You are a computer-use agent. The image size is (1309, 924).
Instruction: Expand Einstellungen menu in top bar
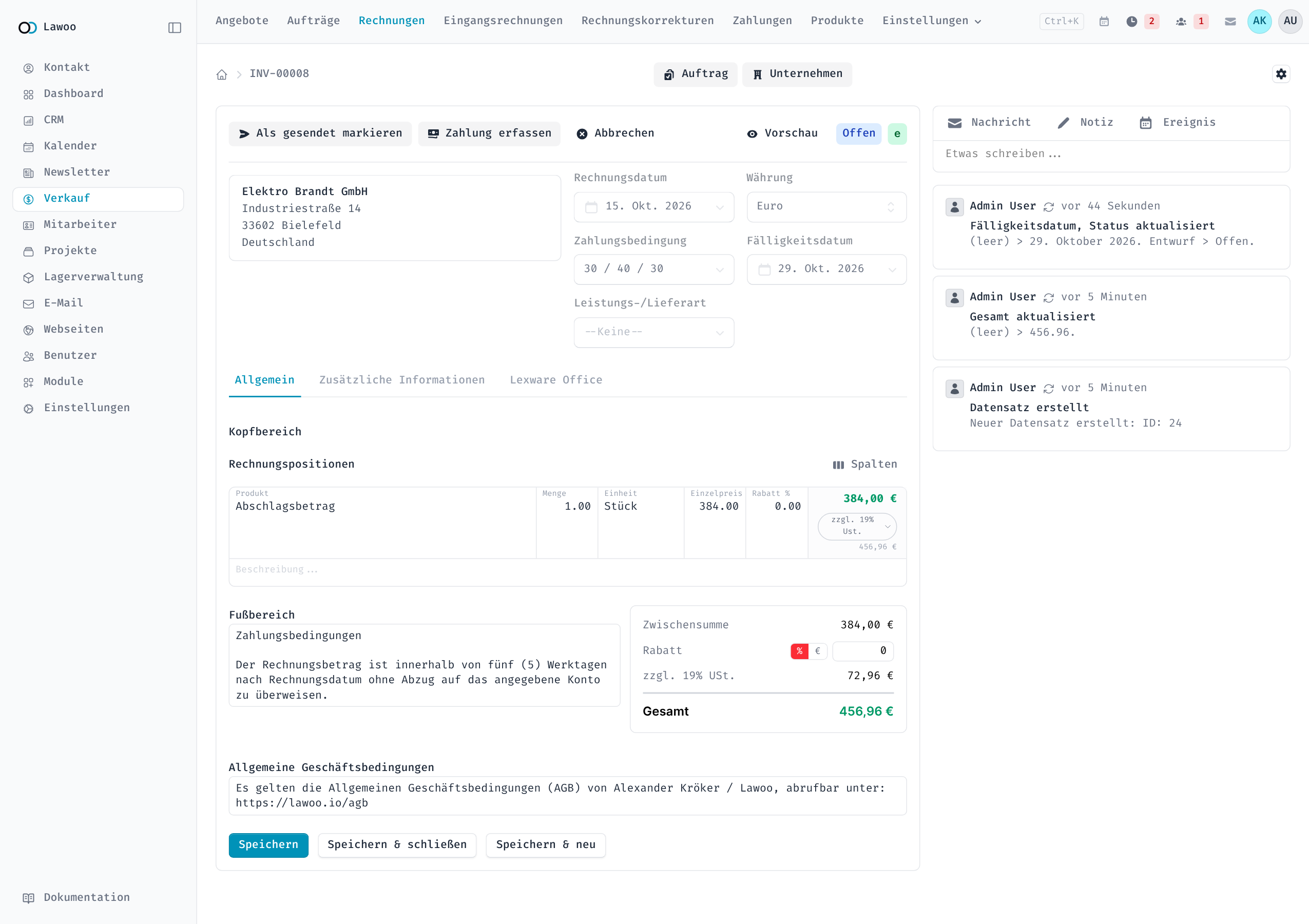[932, 21]
